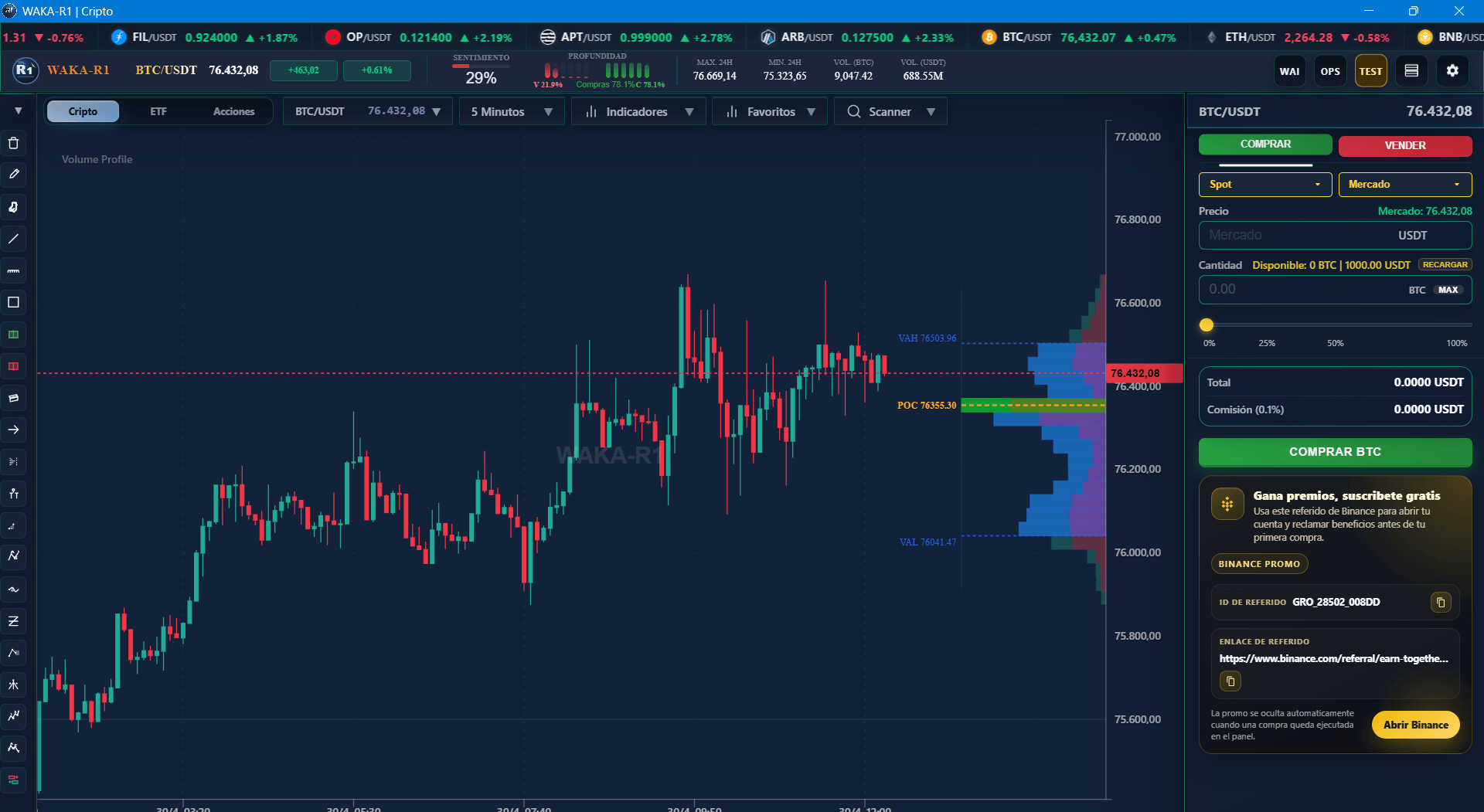Click the Binance promo badge icon
Image resolution: width=1484 pixels, height=812 pixels.
click(x=1227, y=505)
